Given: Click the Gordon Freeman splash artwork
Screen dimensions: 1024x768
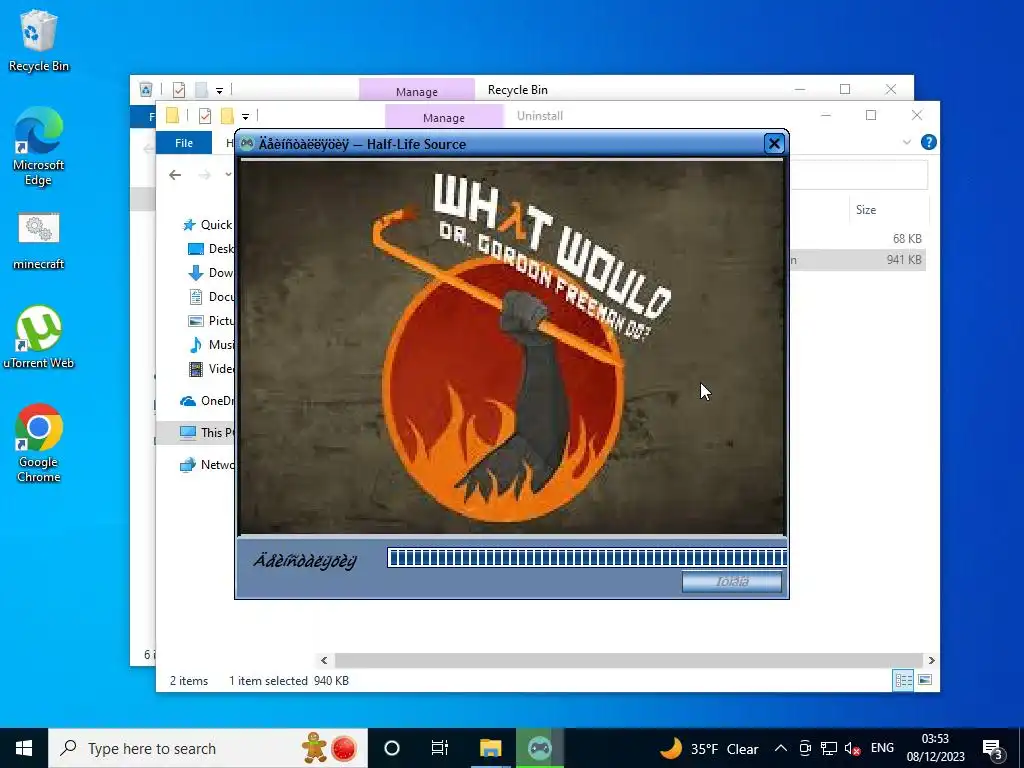Looking at the screenshot, I should 511,347.
